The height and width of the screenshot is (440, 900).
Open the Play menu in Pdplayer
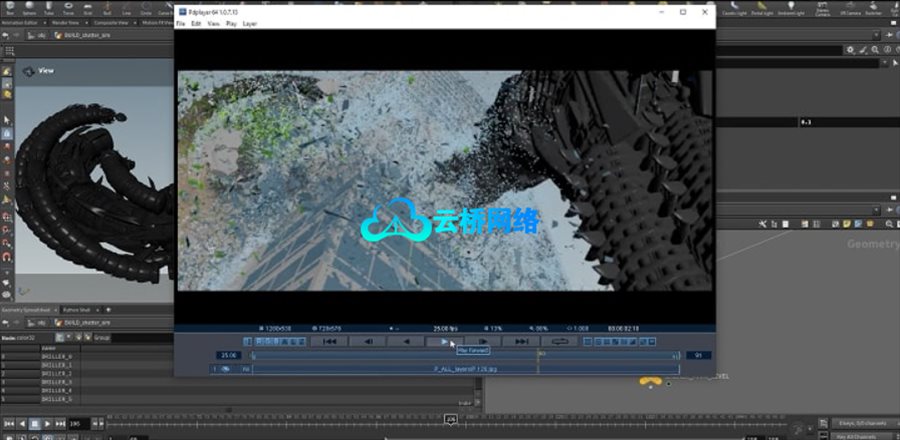[231, 23]
